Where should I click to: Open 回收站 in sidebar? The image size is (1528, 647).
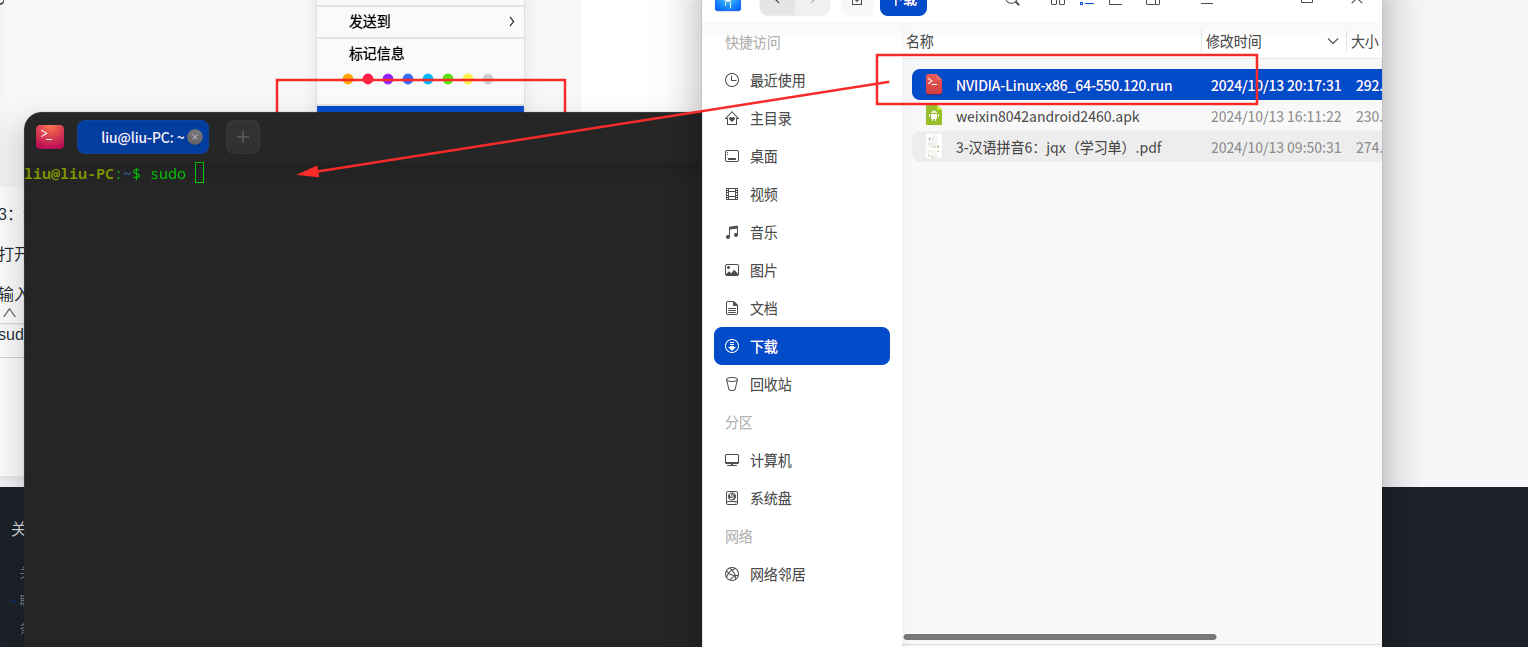(x=802, y=385)
